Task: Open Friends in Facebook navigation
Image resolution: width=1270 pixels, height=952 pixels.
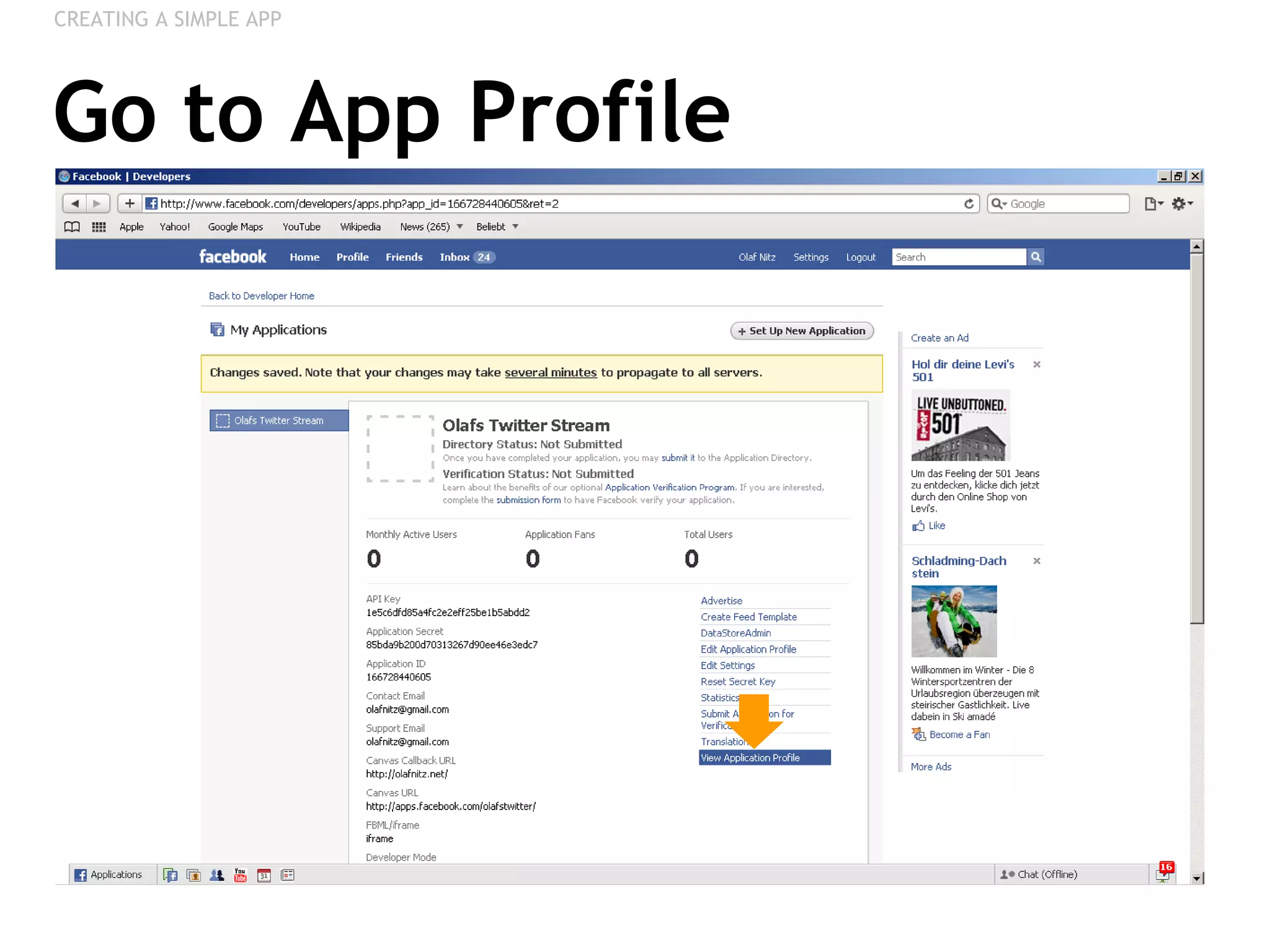Action: 404,257
